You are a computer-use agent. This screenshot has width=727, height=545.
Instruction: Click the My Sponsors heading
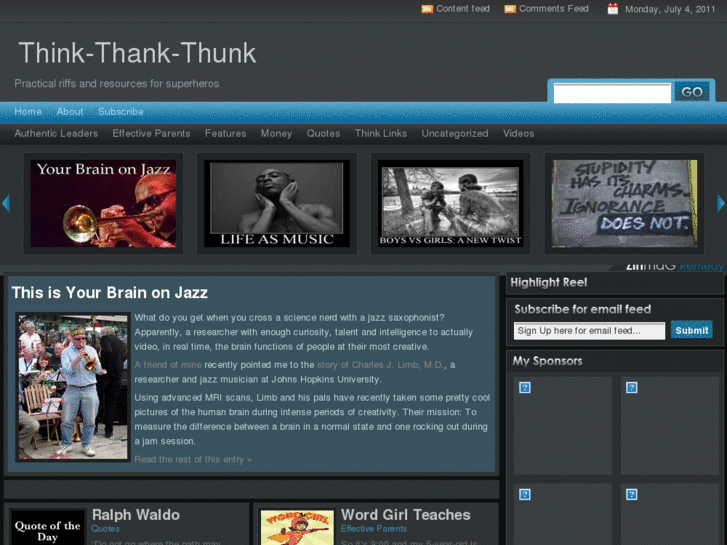(547, 361)
